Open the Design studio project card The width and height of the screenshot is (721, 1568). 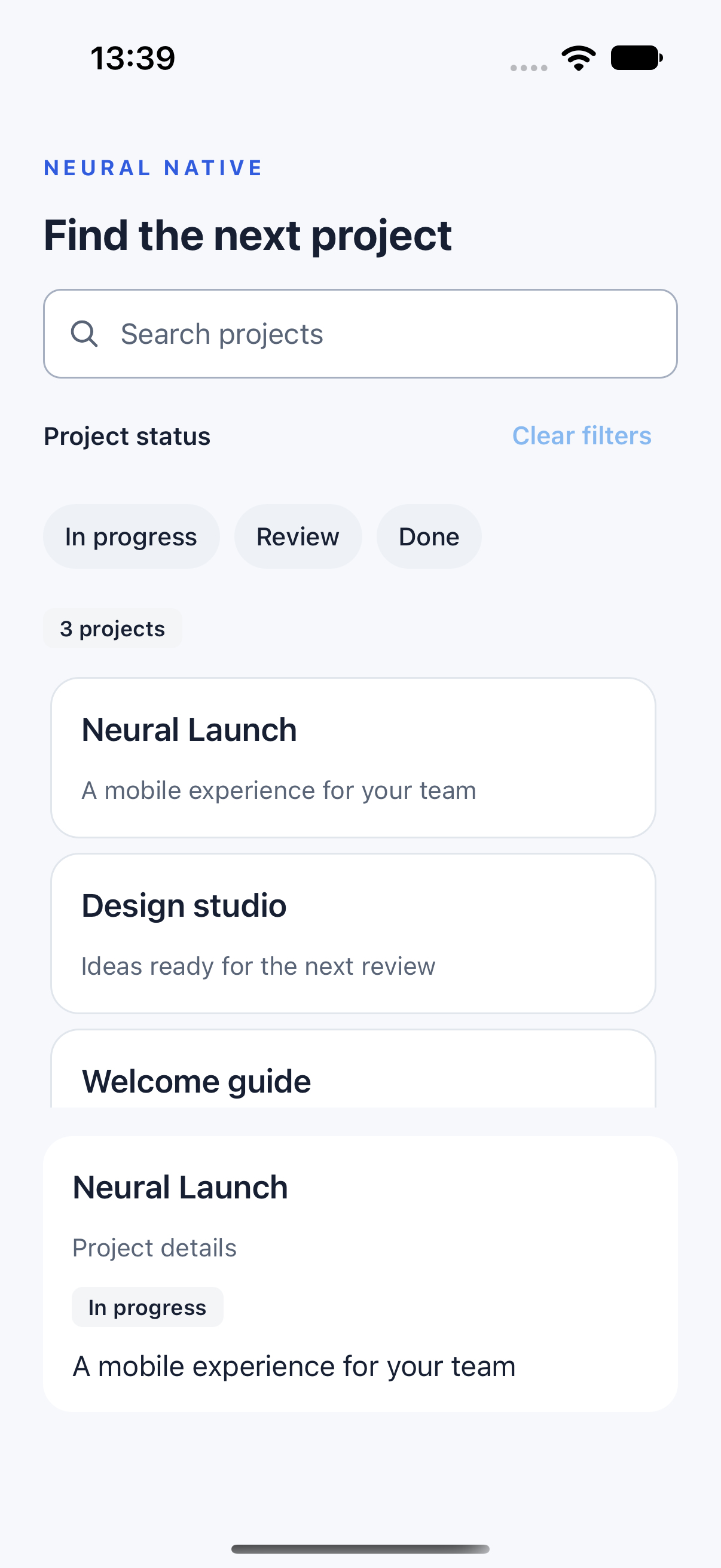pyautogui.click(x=353, y=933)
